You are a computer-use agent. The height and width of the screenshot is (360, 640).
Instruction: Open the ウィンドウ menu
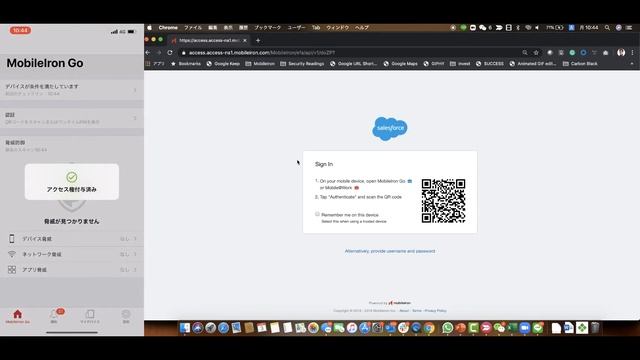(x=337, y=28)
